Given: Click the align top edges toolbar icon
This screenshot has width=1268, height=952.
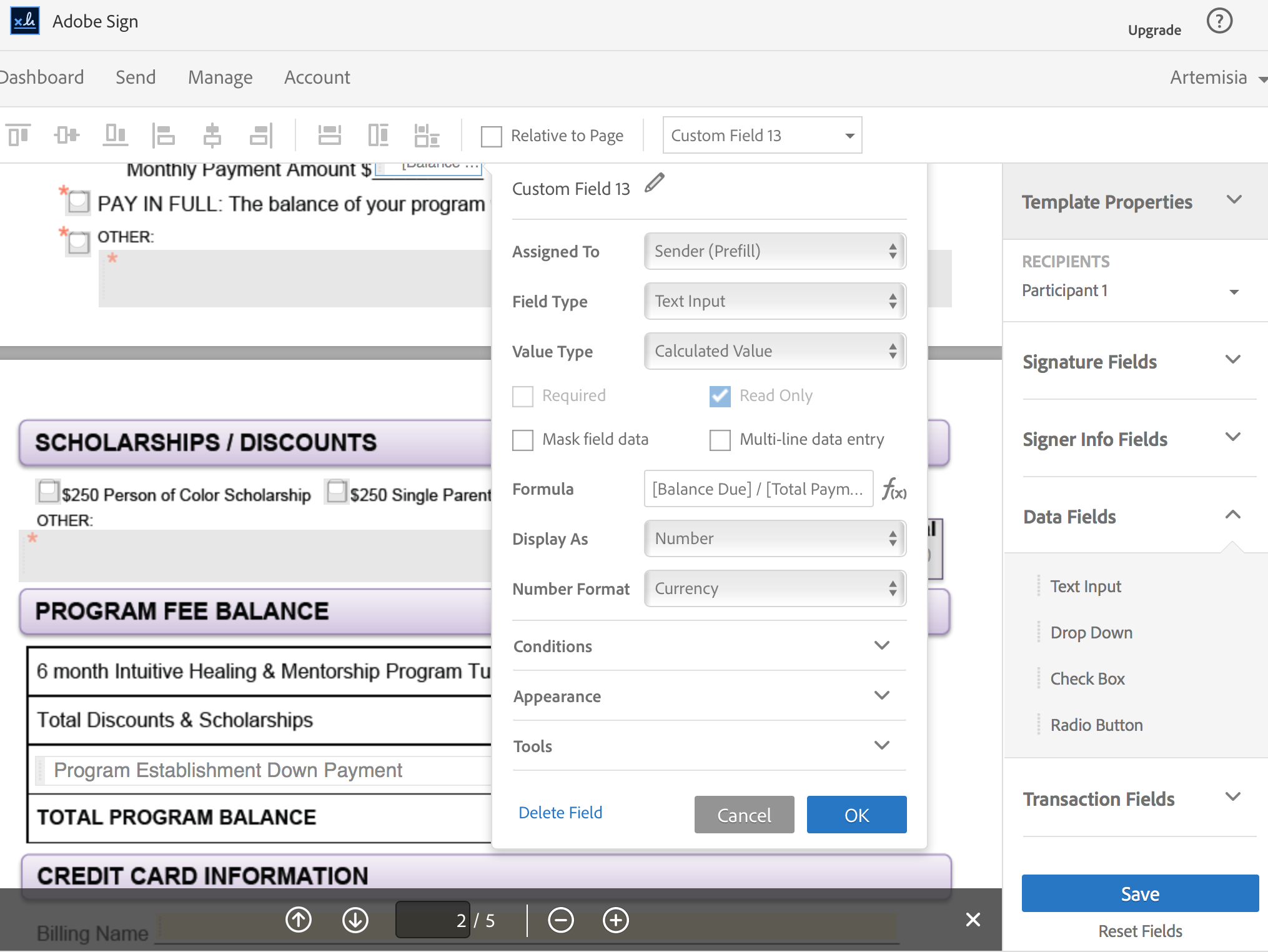Looking at the screenshot, I should click(x=18, y=135).
